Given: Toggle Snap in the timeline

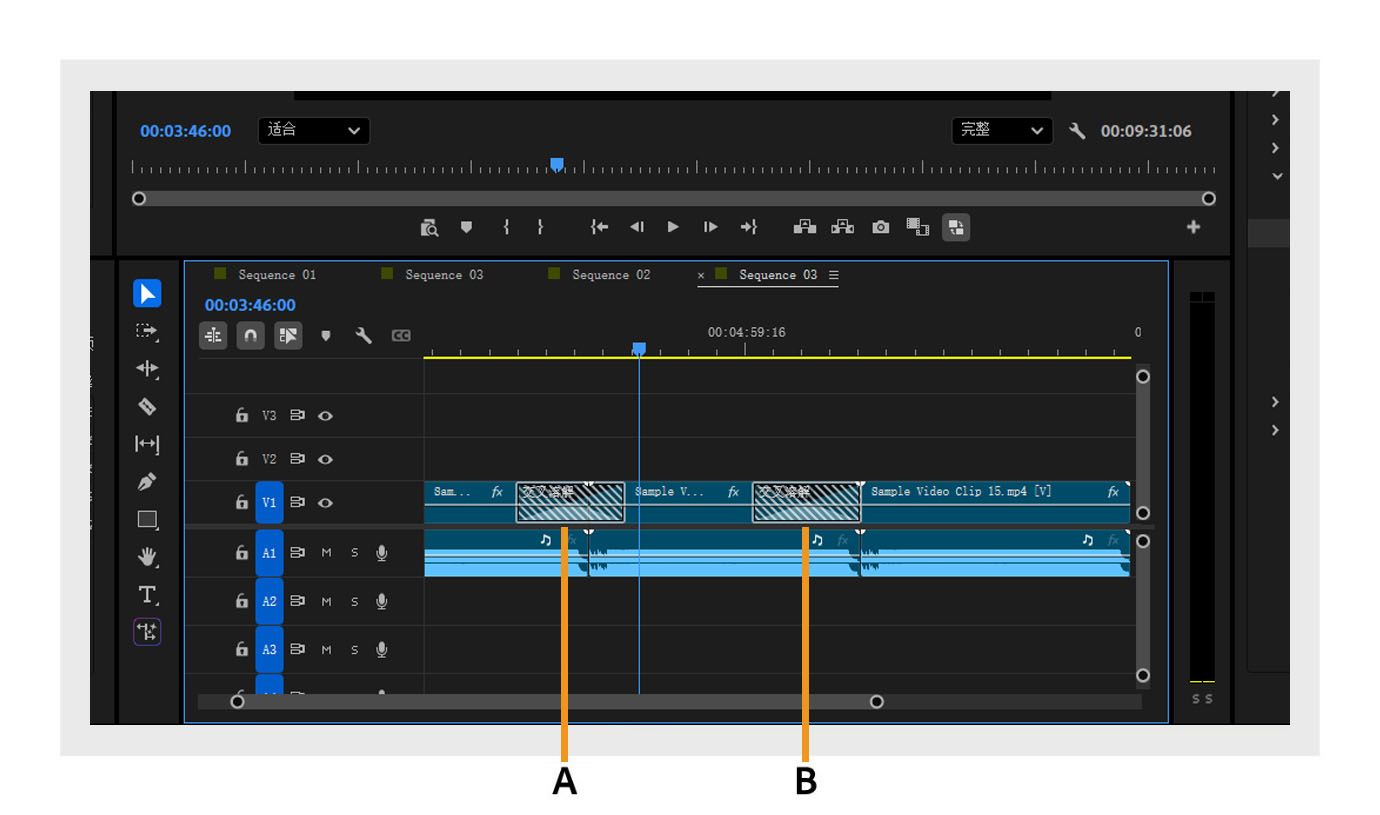Looking at the screenshot, I should 250,336.
